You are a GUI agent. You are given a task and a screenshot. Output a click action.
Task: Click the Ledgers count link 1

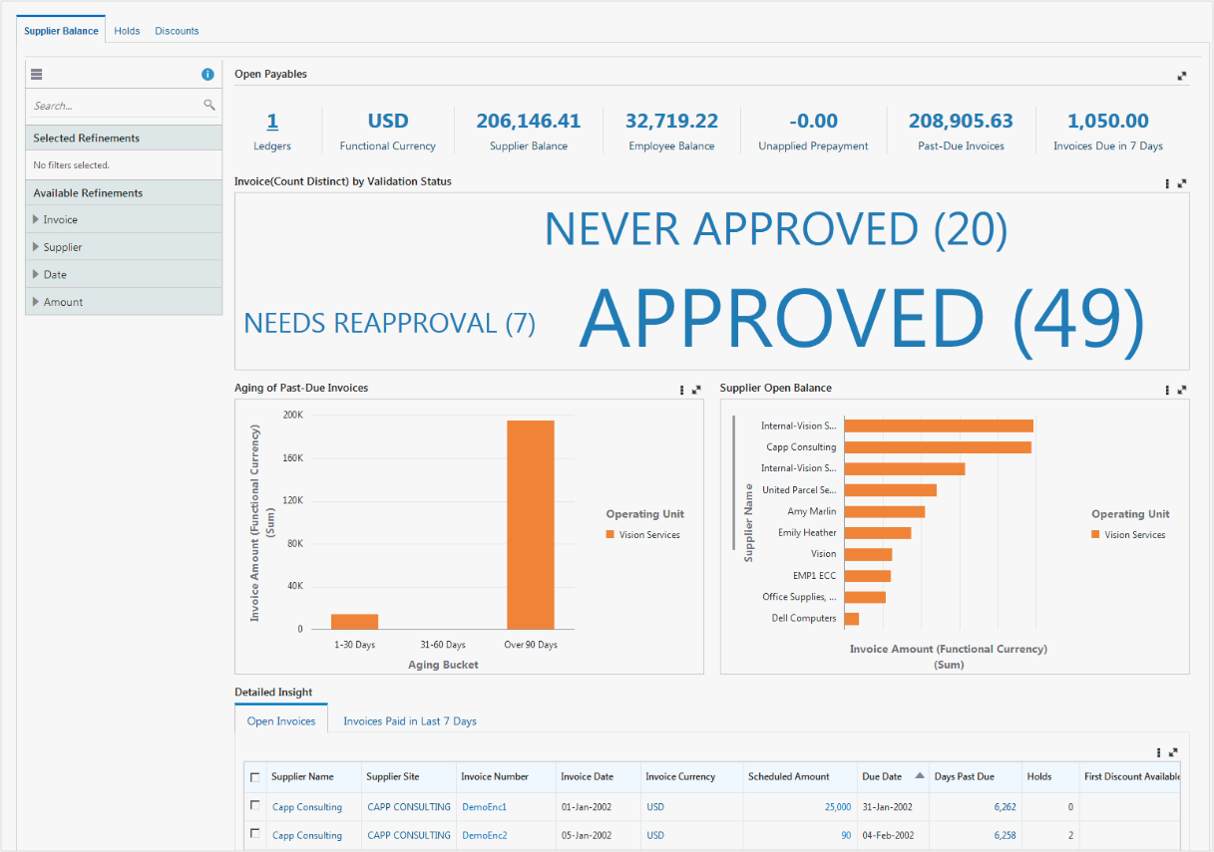(272, 121)
